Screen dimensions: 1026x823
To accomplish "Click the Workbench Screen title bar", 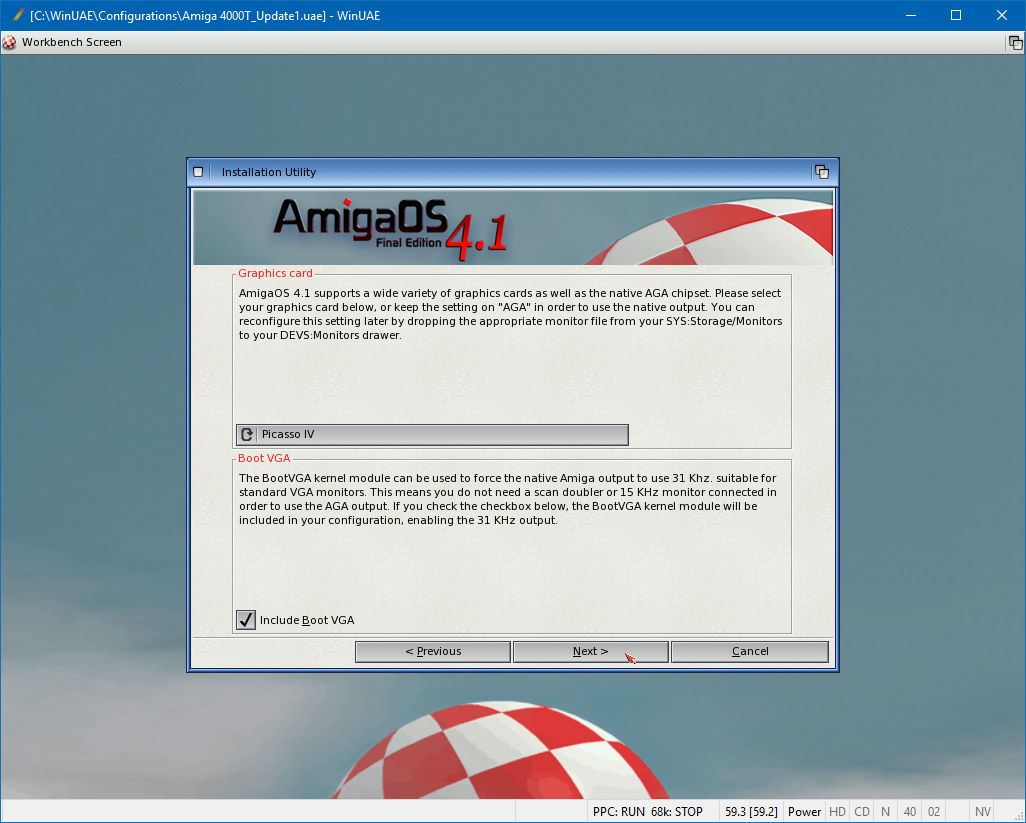I will tap(500, 43).
